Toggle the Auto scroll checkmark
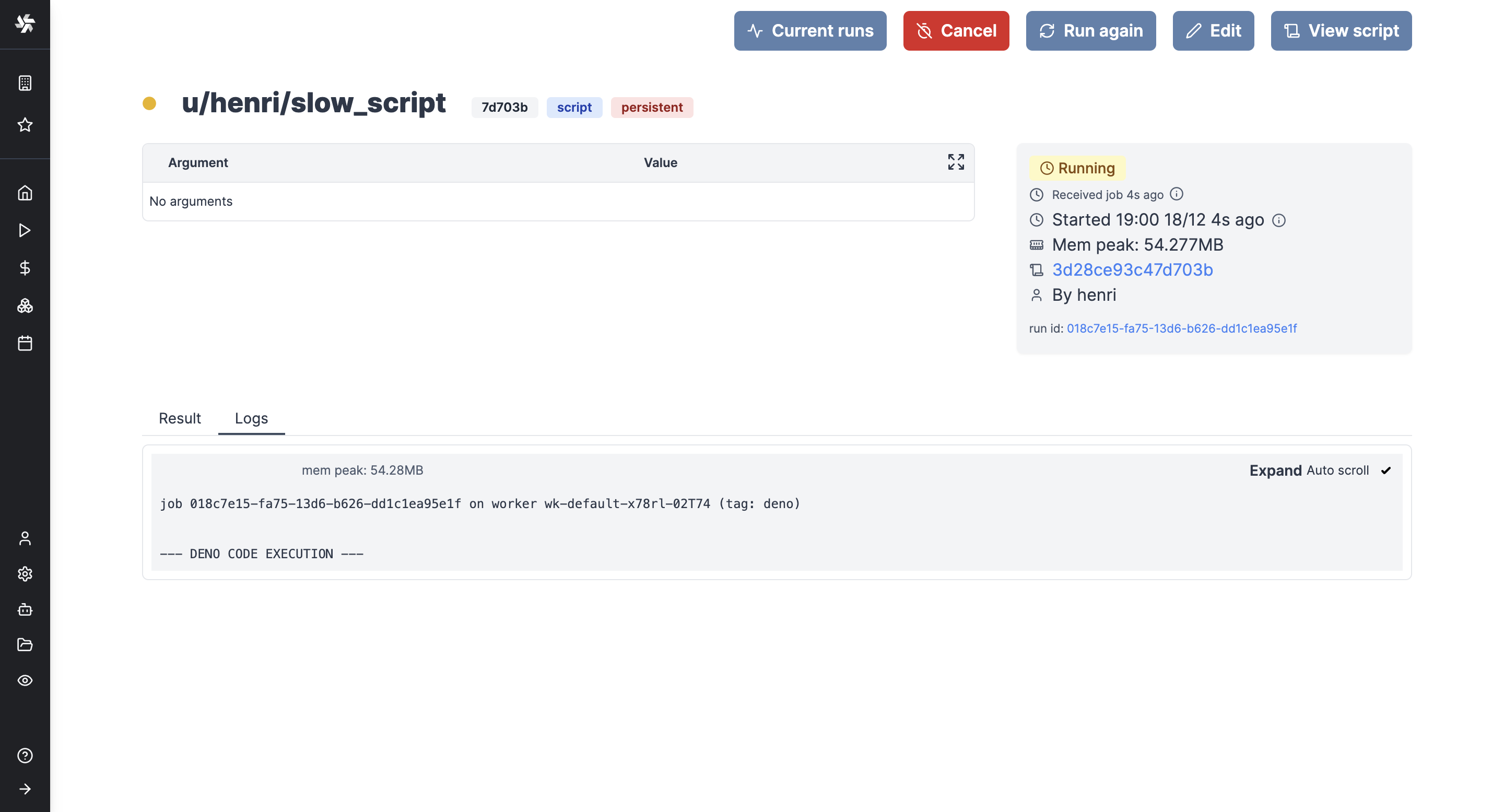Screen dimensions: 1504x812 (1386, 470)
